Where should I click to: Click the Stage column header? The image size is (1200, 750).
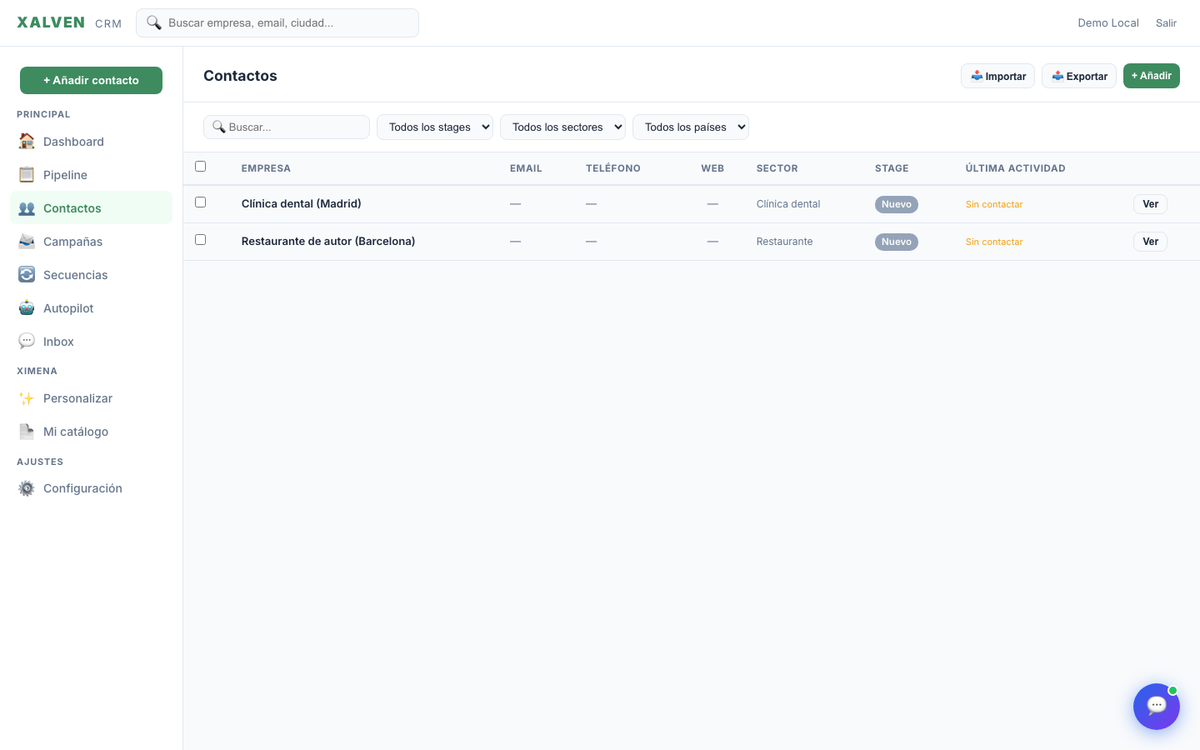coord(892,168)
